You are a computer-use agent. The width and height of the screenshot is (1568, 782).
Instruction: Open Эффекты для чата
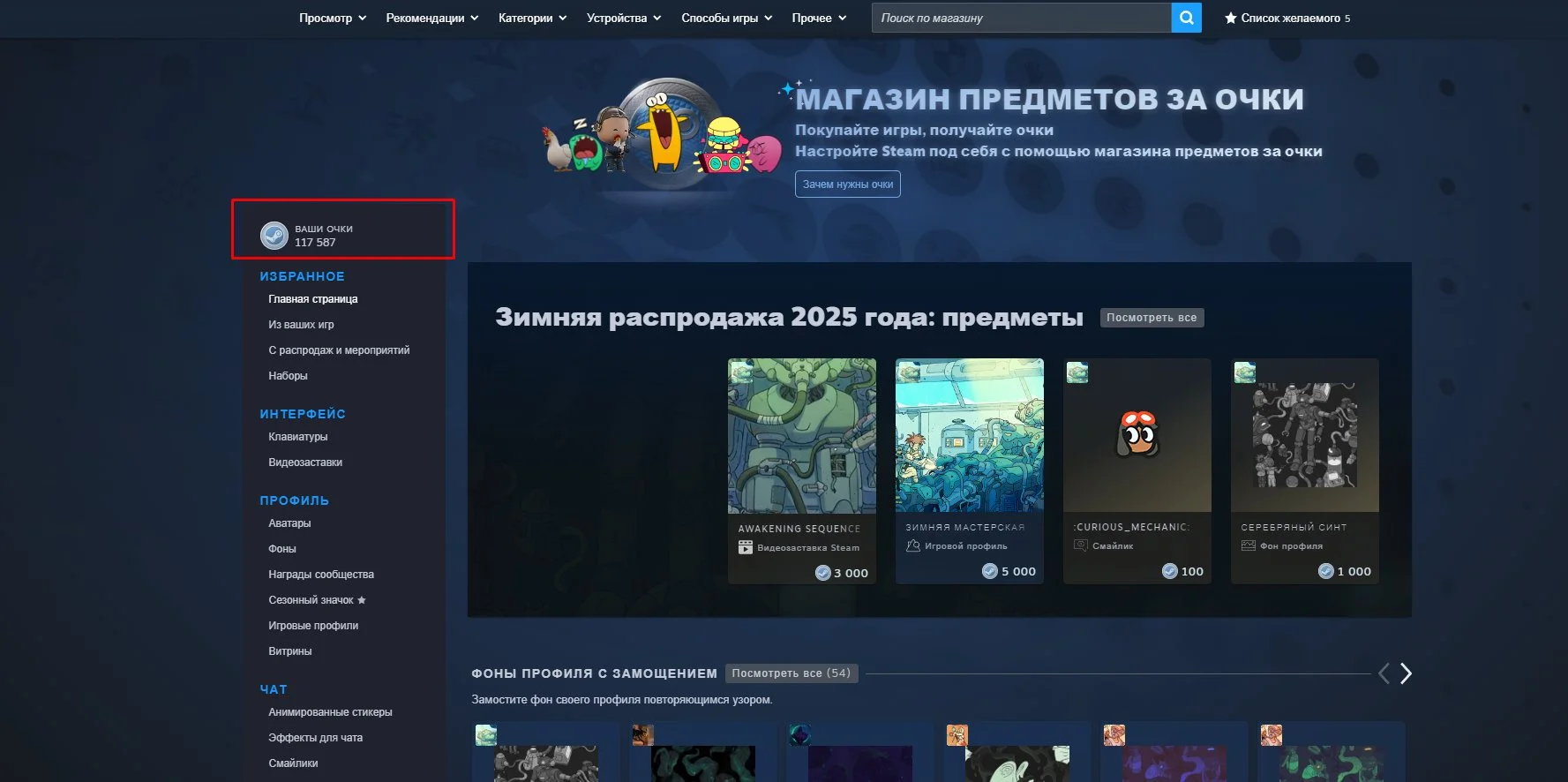[x=316, y=738]
